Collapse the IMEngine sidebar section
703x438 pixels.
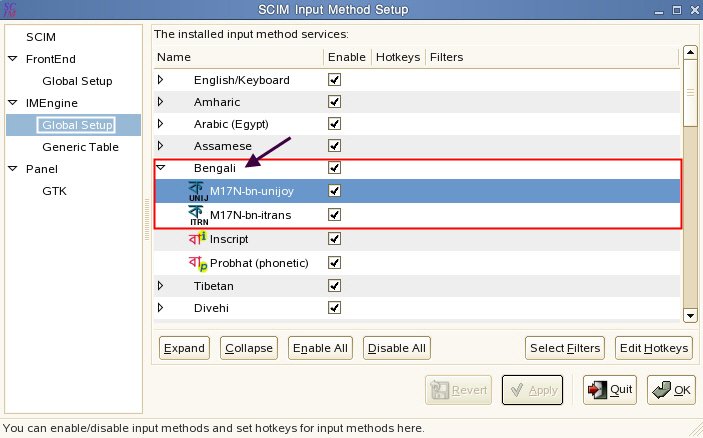(x=13, y=103)
